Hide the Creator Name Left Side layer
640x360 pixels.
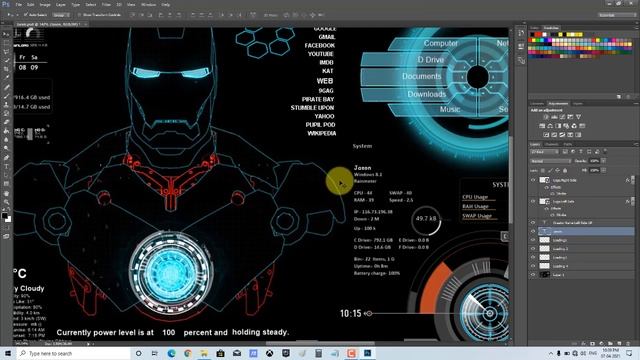click(533, 223)
